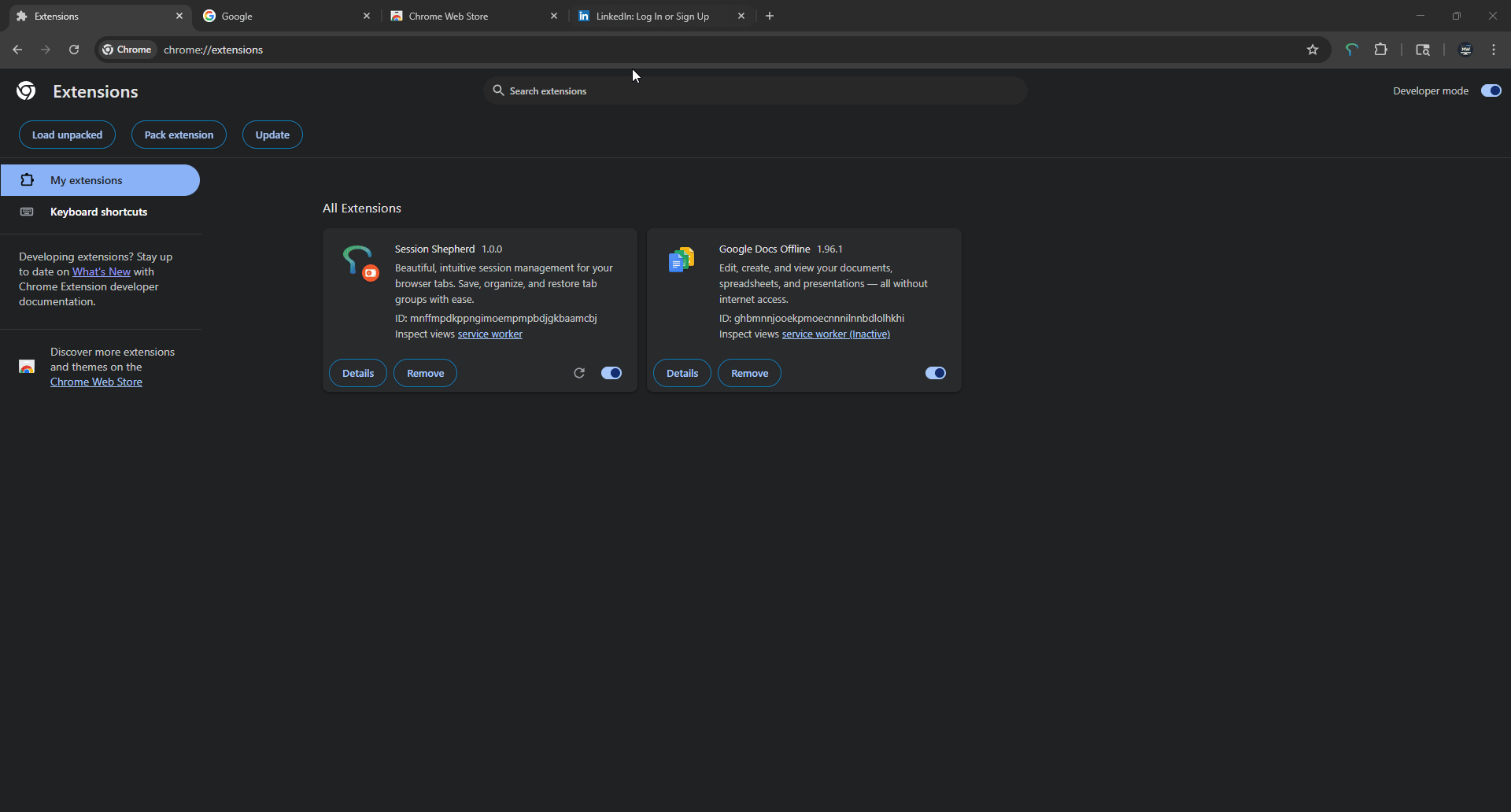Click the Load unpacked button
The width and height of the screenshot is (1511, 812).
click(67, 135)
